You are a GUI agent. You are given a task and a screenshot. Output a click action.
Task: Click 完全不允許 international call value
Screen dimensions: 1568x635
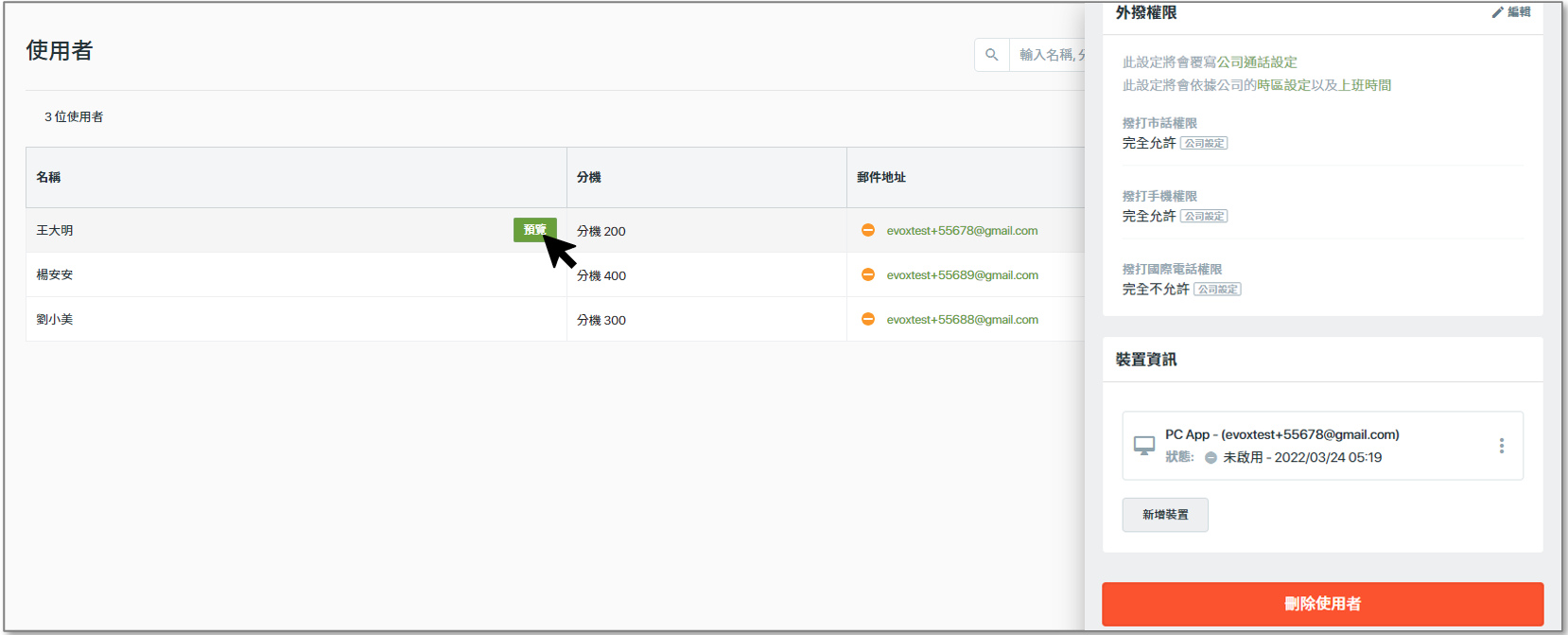(1156, 290)
